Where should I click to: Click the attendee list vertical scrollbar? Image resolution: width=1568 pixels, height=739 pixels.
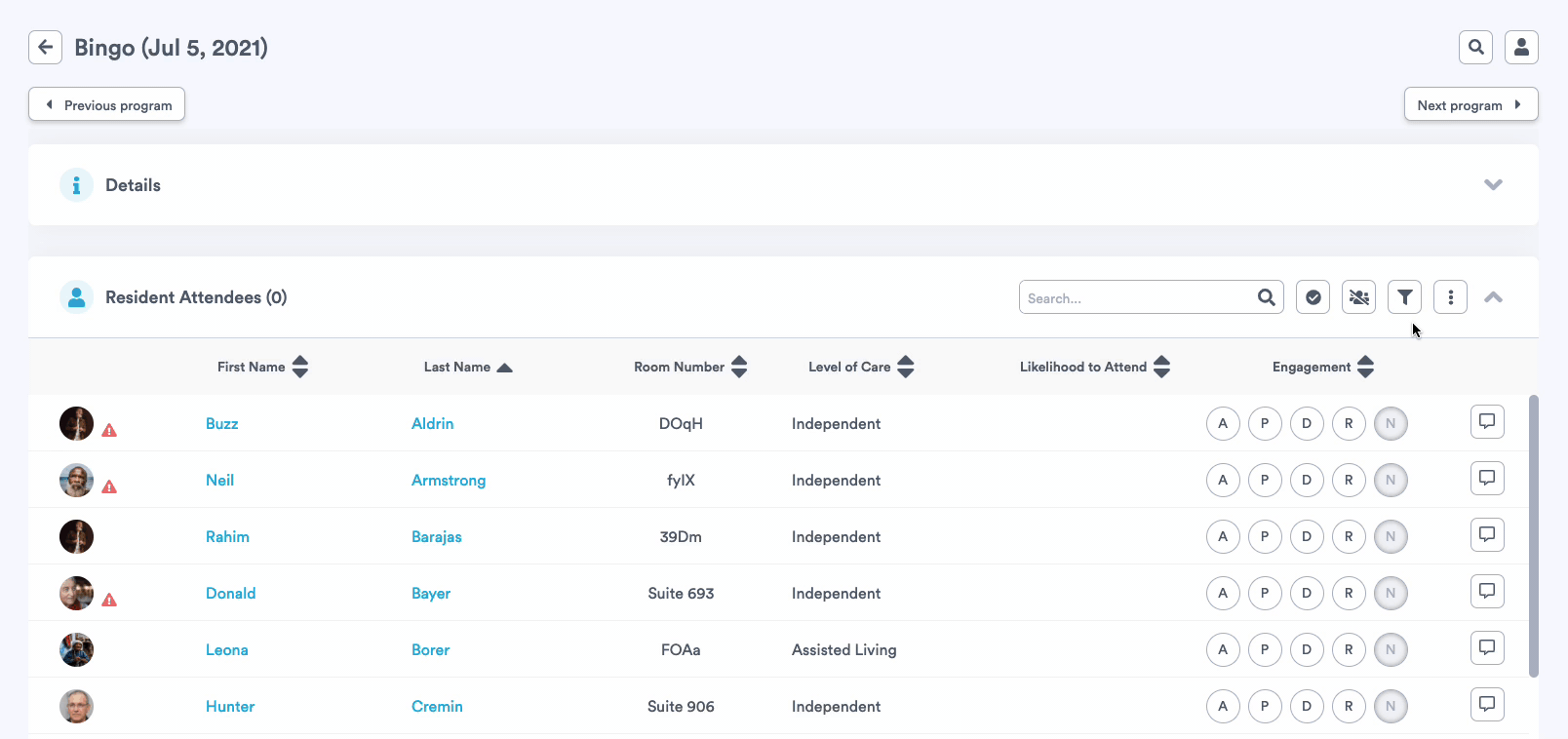(1534, 535)
